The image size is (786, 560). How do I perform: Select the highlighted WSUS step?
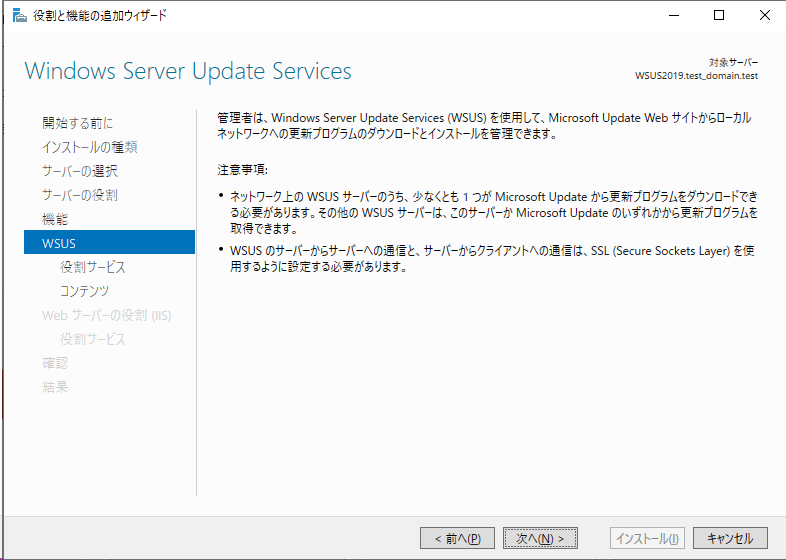(109, 243)
